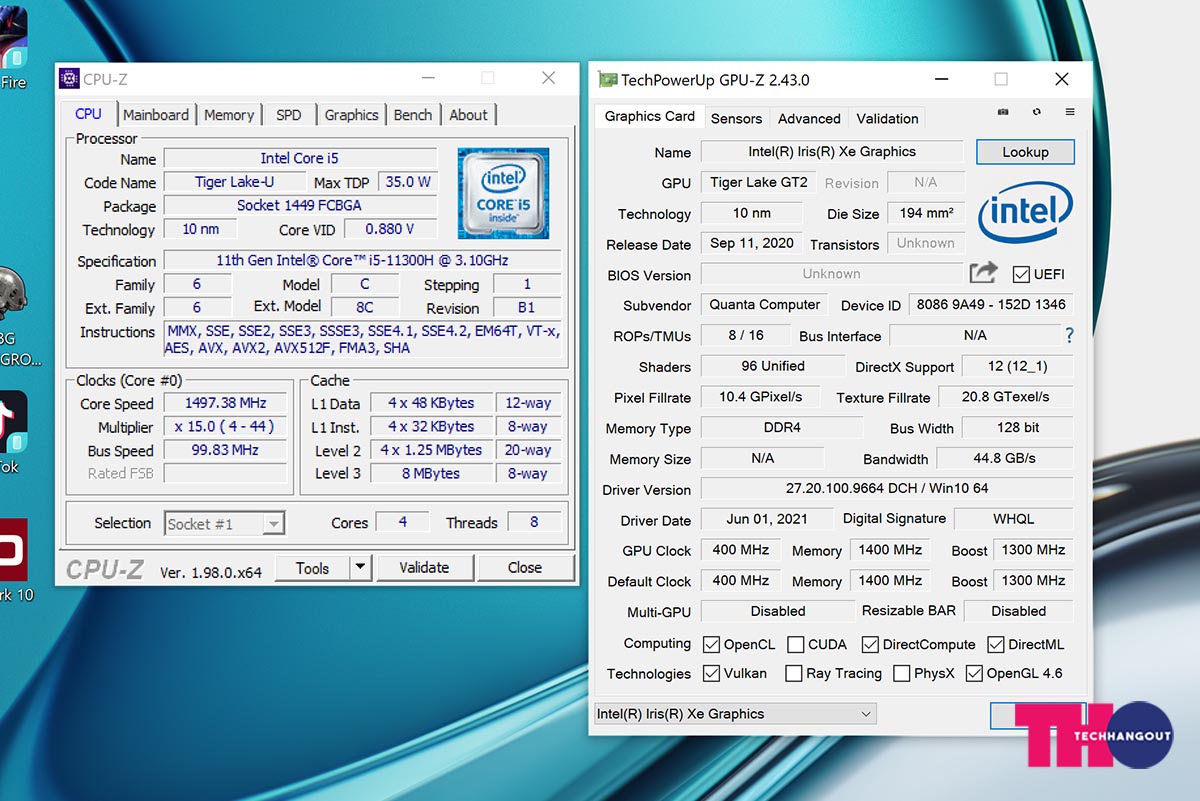Click the Level 2 value "4 x 1.25 MBytes"
This screenshot has width=1200, height=801.
pyautogui.click(x=431, y=450)
